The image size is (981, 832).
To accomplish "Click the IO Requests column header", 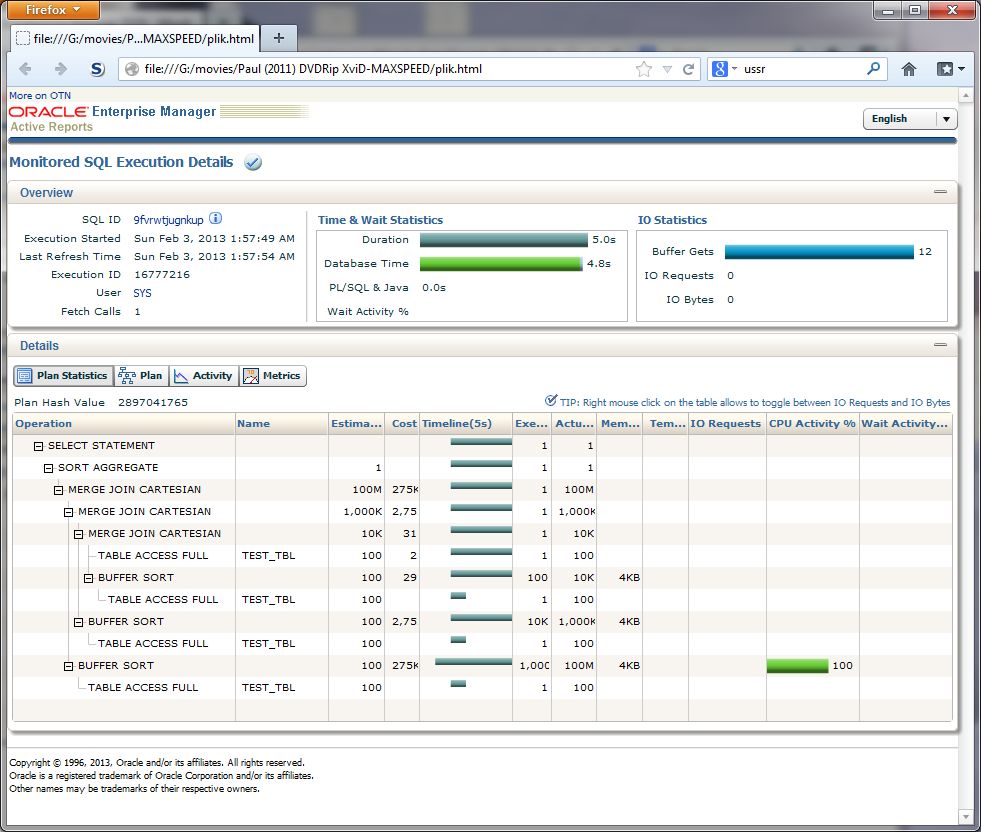I will click(727, 424).
